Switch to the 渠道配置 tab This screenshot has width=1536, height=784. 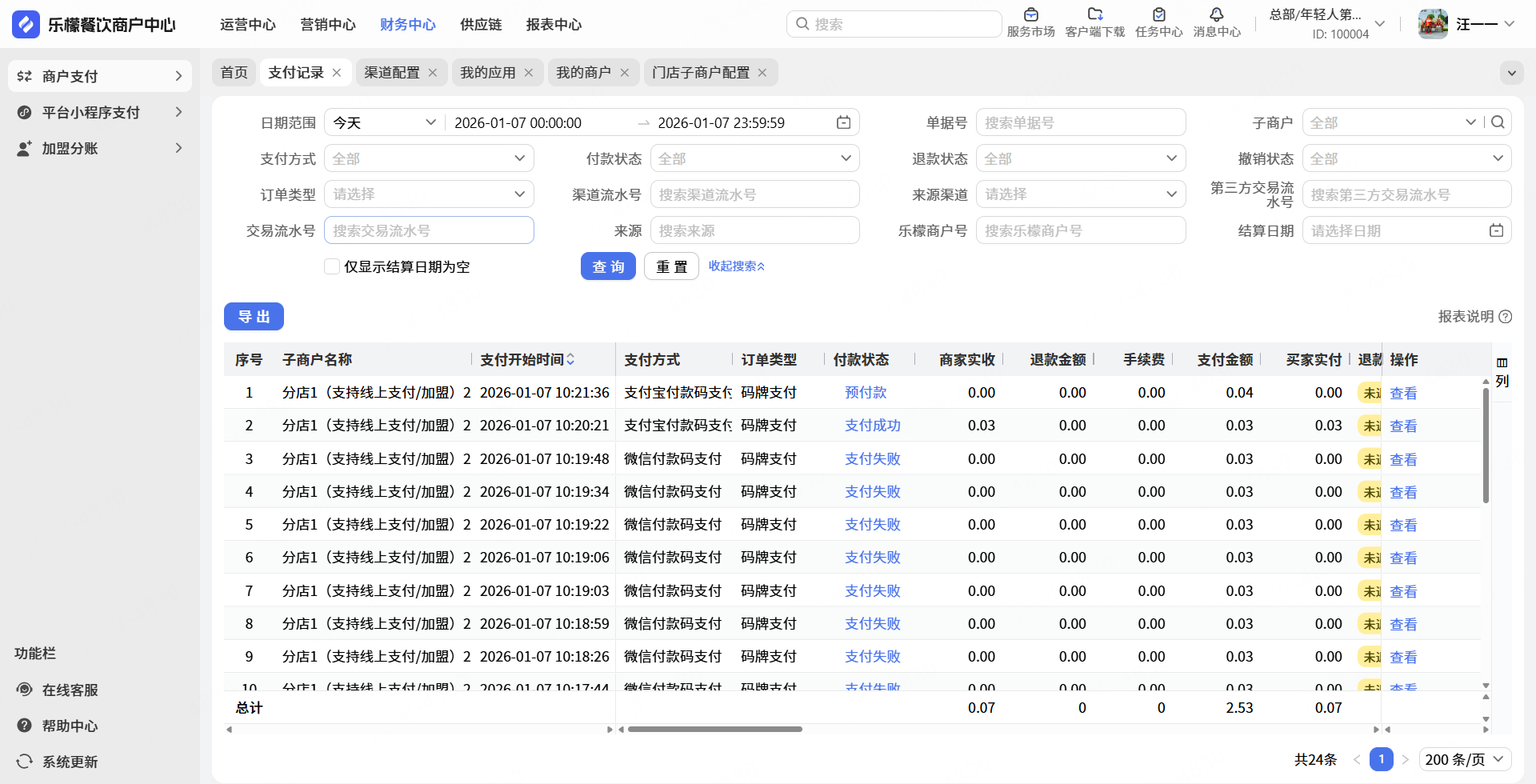click(392, 73)
